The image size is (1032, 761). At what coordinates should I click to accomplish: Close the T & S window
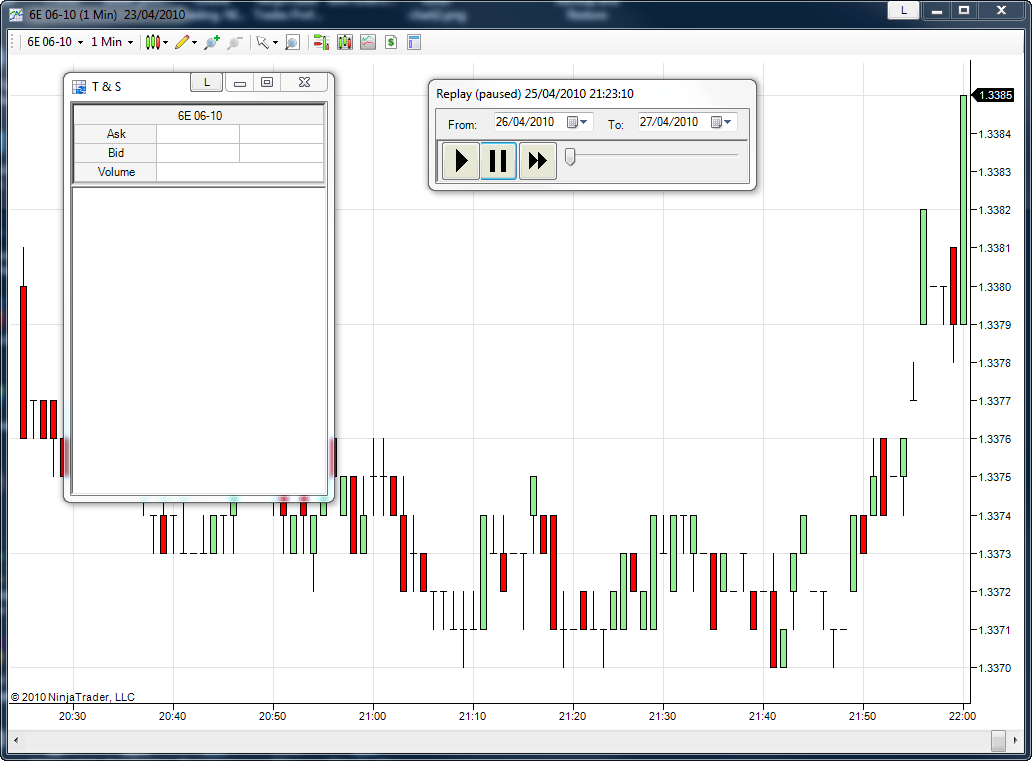304,82
